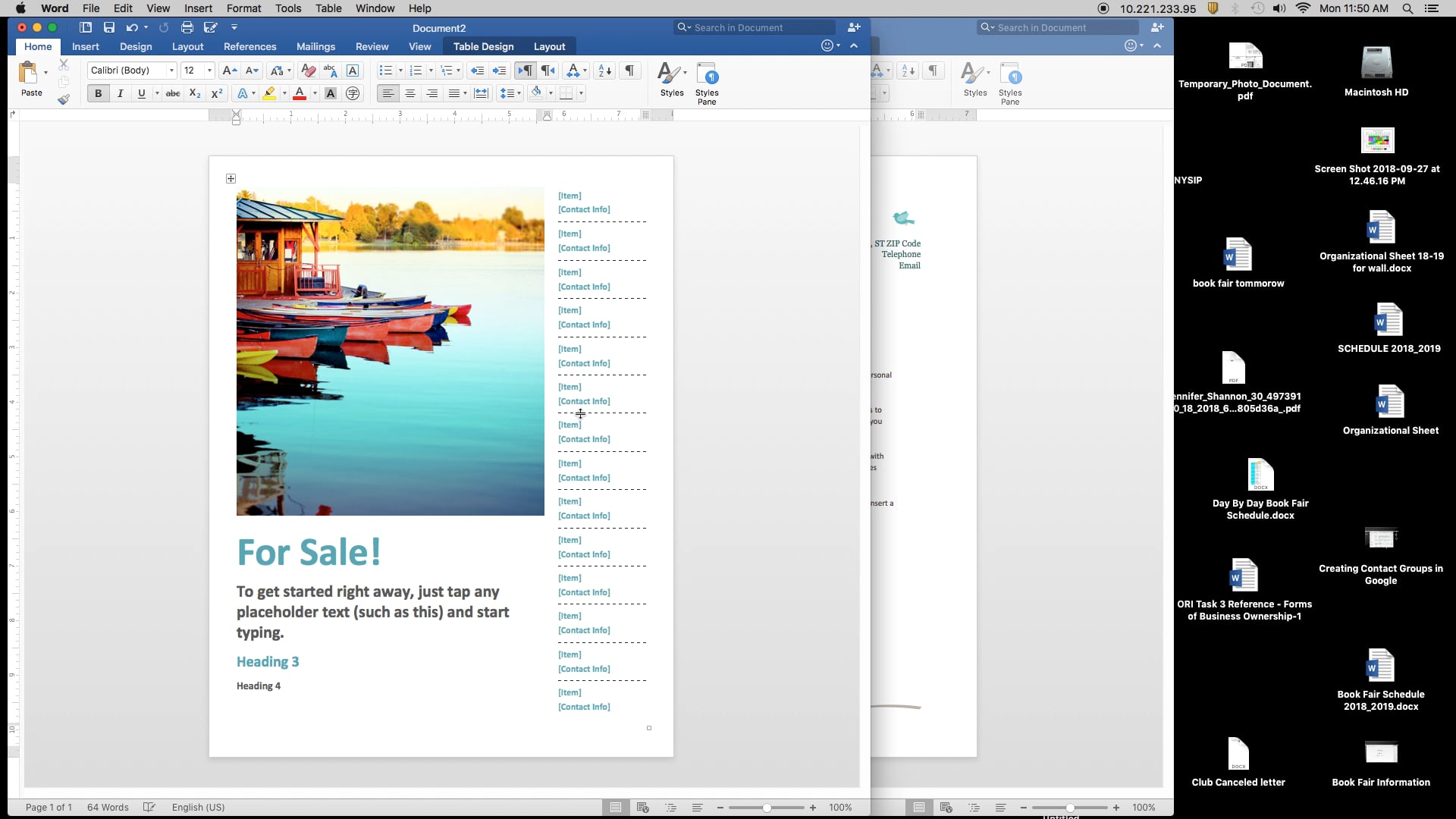The width and height of the screenshot is (1456, 819).
Task: Toggle show paragraph marks in front window
Action: coord(629,71)
